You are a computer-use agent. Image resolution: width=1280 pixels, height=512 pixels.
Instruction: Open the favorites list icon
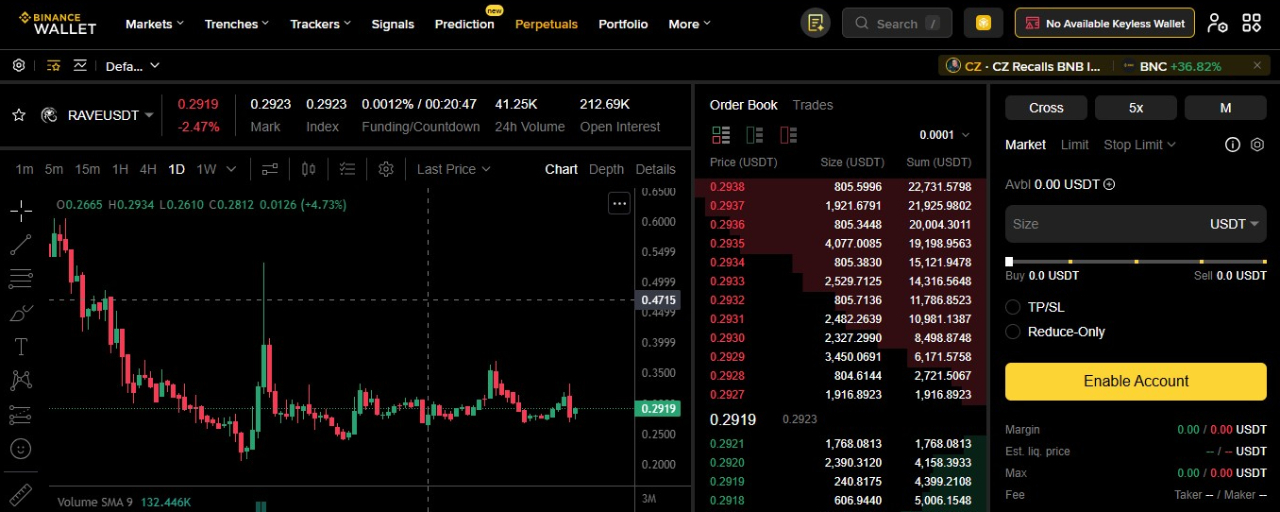coord(53,66)
